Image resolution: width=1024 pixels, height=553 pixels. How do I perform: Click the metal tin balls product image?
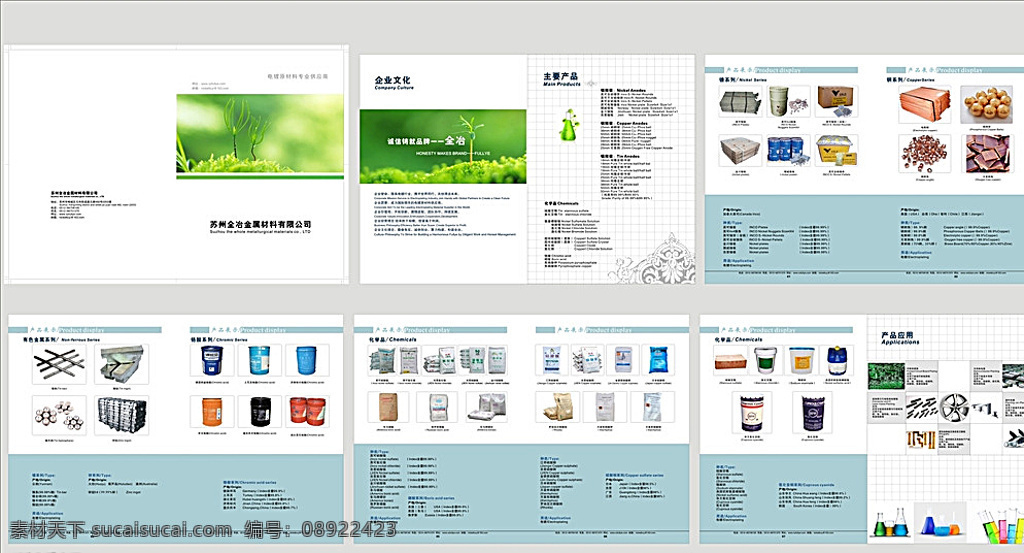(59, 415)
